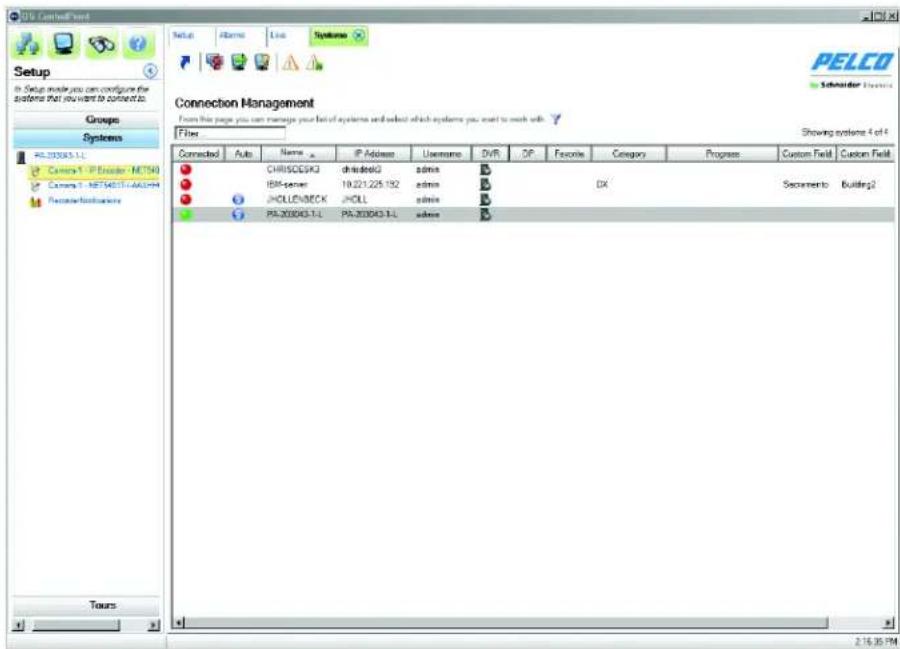Toggle the auto-connect icon for JHOLLENBECK
The width and height of the screenshot is (900, 649).
(238, 200)
